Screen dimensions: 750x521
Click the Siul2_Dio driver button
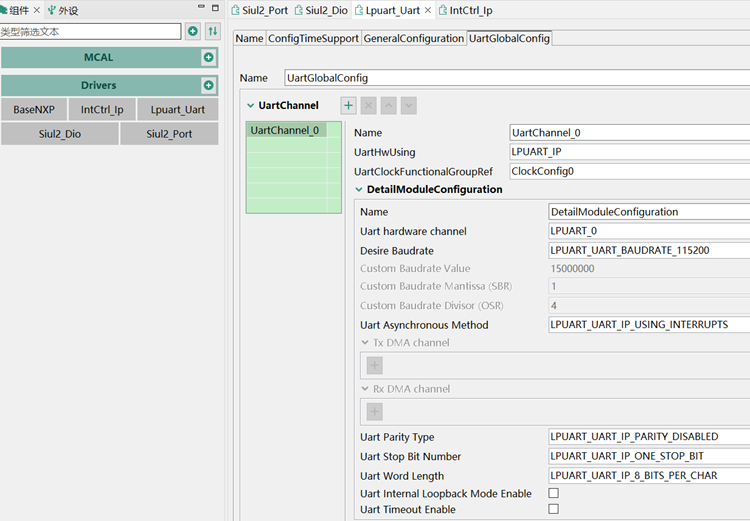[x=60, y=133]
